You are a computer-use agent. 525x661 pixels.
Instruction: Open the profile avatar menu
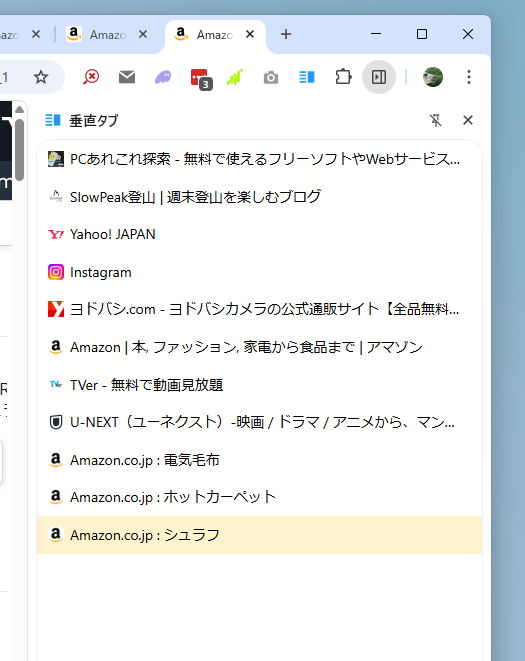433,77
